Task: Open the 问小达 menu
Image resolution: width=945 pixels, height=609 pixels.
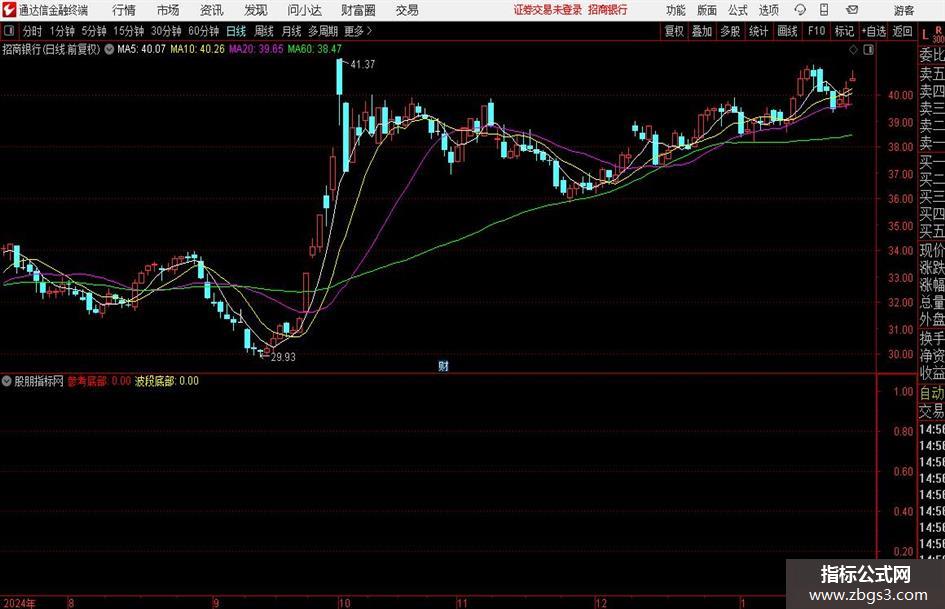Action: (304, 10)
